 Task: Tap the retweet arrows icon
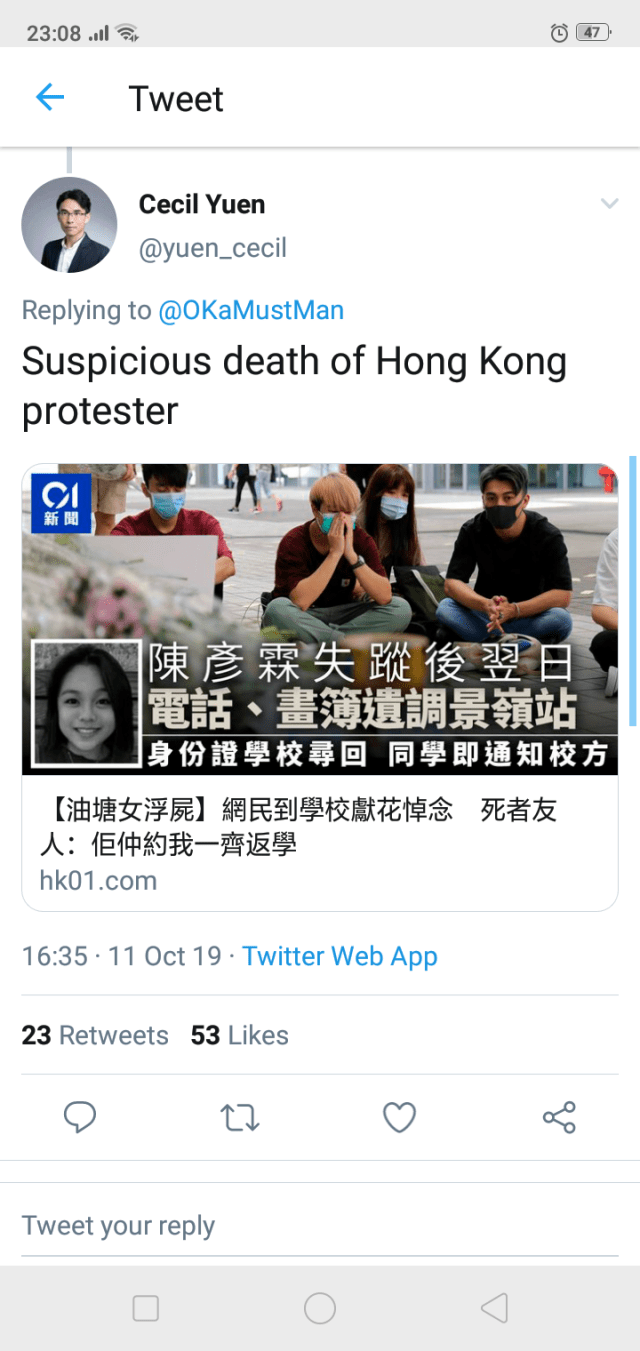[240, 1117]
